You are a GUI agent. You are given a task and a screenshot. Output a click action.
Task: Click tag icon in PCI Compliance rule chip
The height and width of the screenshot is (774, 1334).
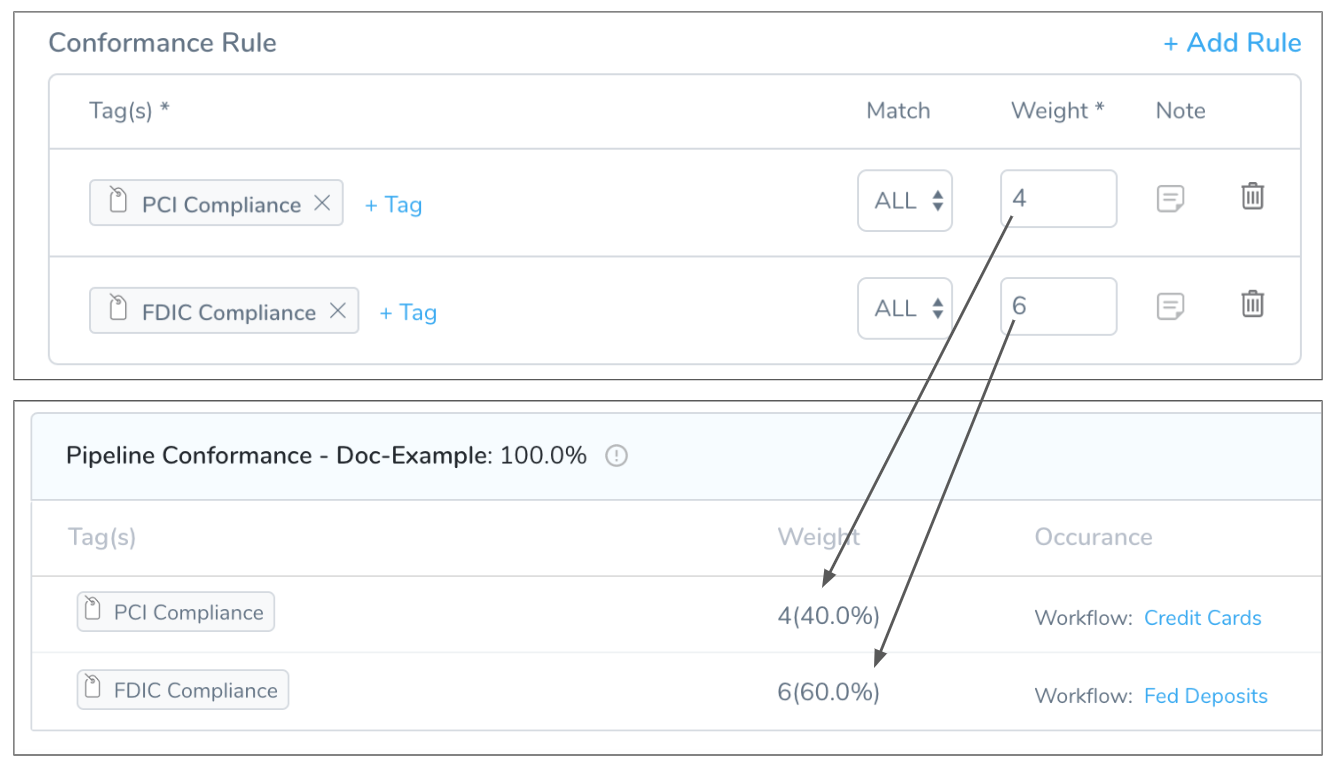point(118,200)
